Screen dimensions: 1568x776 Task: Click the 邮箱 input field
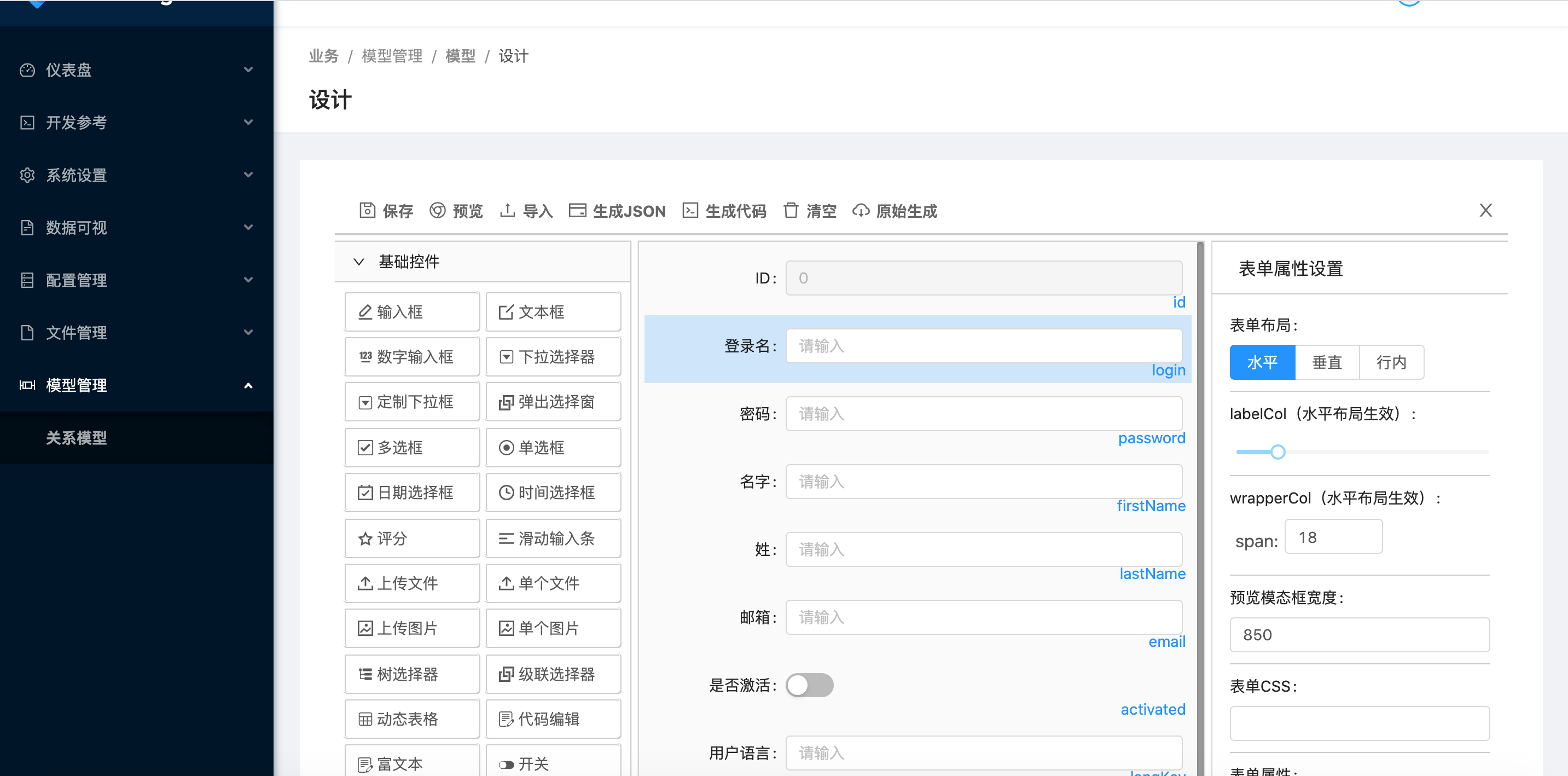(984, 617)
